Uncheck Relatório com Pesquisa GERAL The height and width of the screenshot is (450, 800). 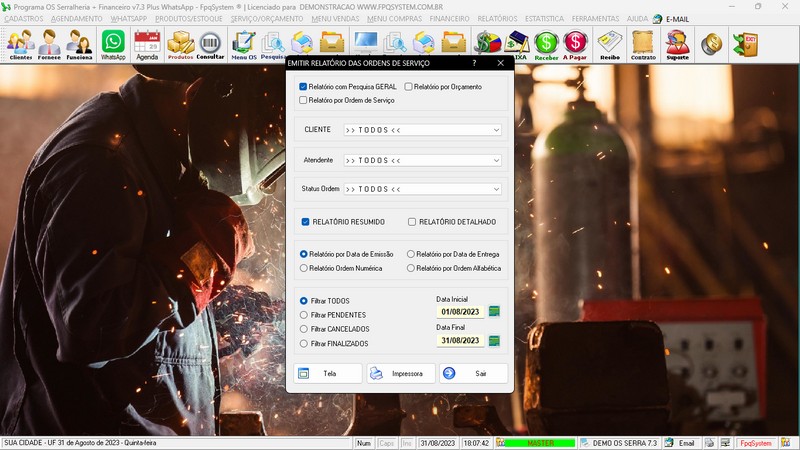coord(303,87)
